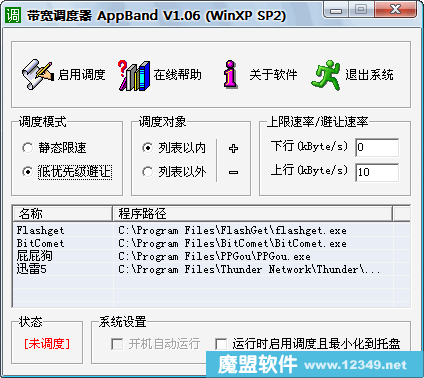Click the 下行 (kByte/s) input field

pos(377,147)
